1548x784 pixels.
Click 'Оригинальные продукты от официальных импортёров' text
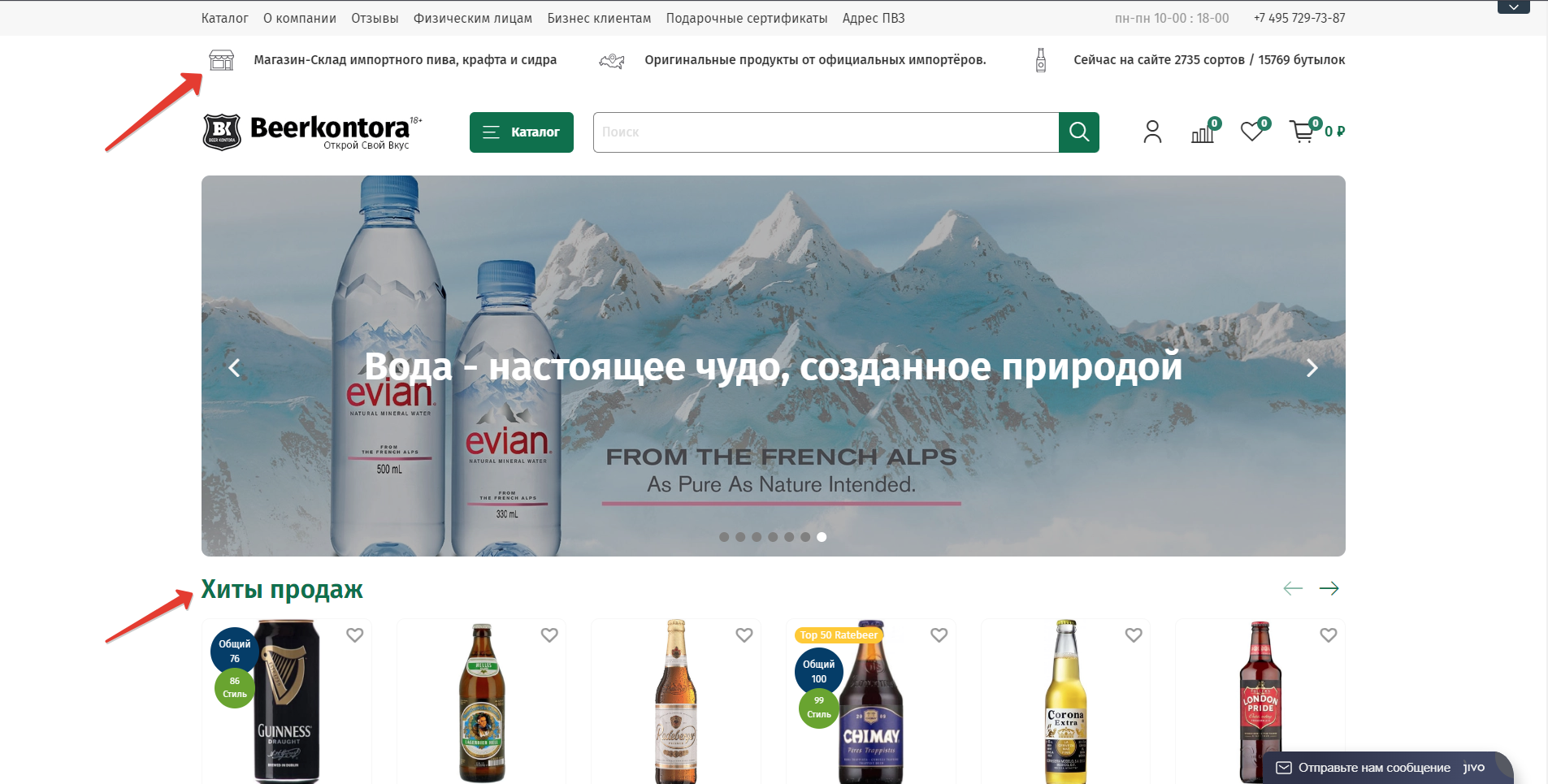tap(815, 60)
